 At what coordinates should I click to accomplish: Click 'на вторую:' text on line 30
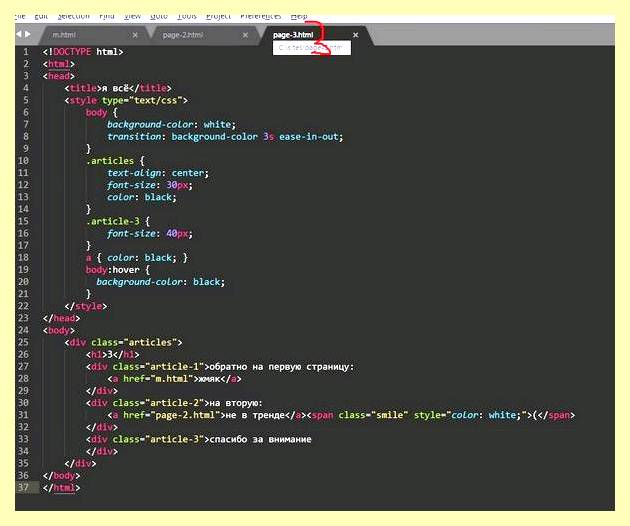pyautogui.click(x=236, y=403)
